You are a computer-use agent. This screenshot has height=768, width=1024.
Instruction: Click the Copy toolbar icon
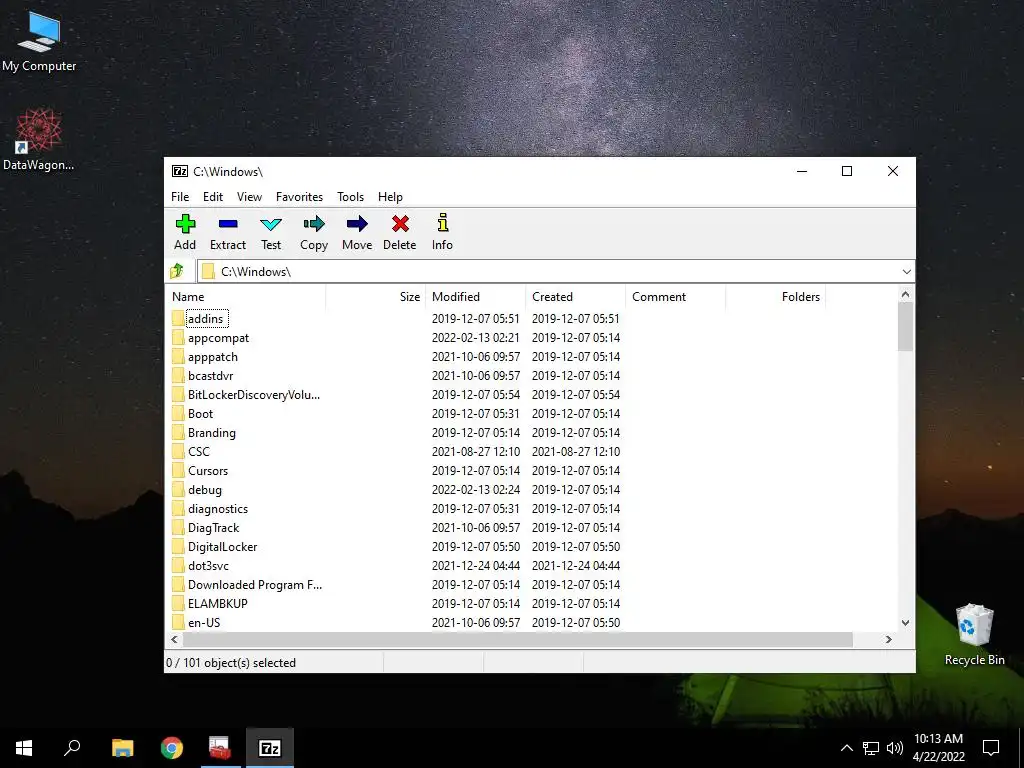314,224
